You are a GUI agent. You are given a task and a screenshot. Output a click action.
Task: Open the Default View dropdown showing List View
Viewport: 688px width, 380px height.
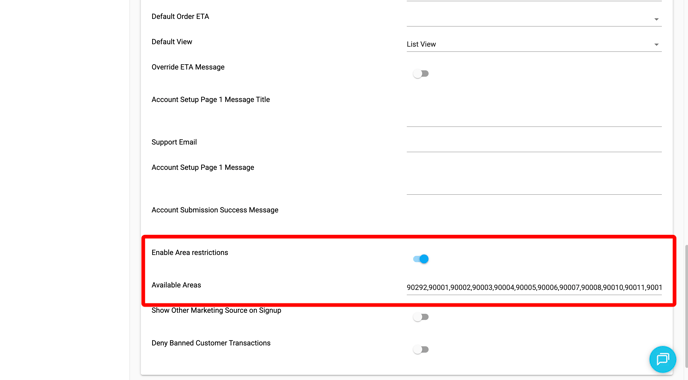pyautogui.click(x=534, y=44)
